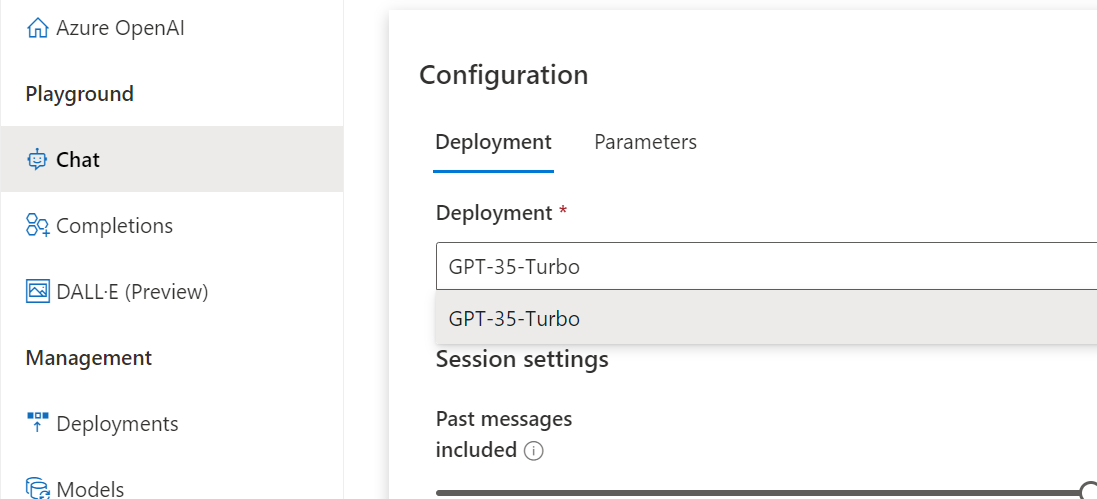
Task: Click the Past messages slider handle
Action: pos(1089,490)
